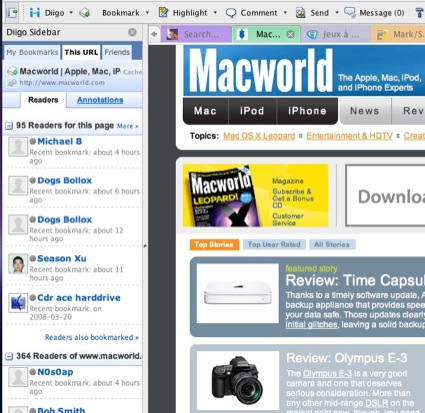Expand the Bookmark dropdown arrow
The image size is (425, 413).
147,13
